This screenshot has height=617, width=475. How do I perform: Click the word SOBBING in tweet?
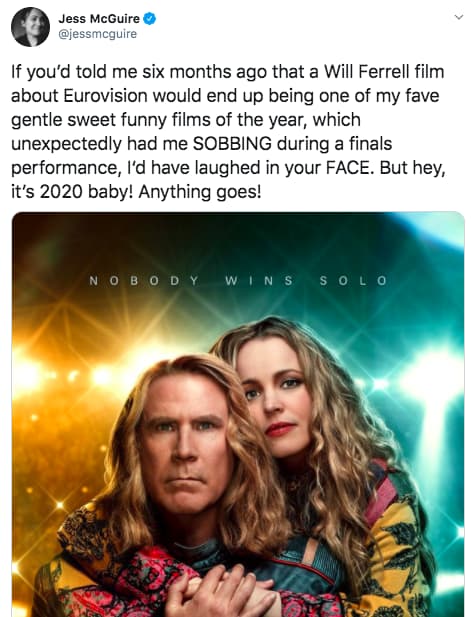point(232,144)
